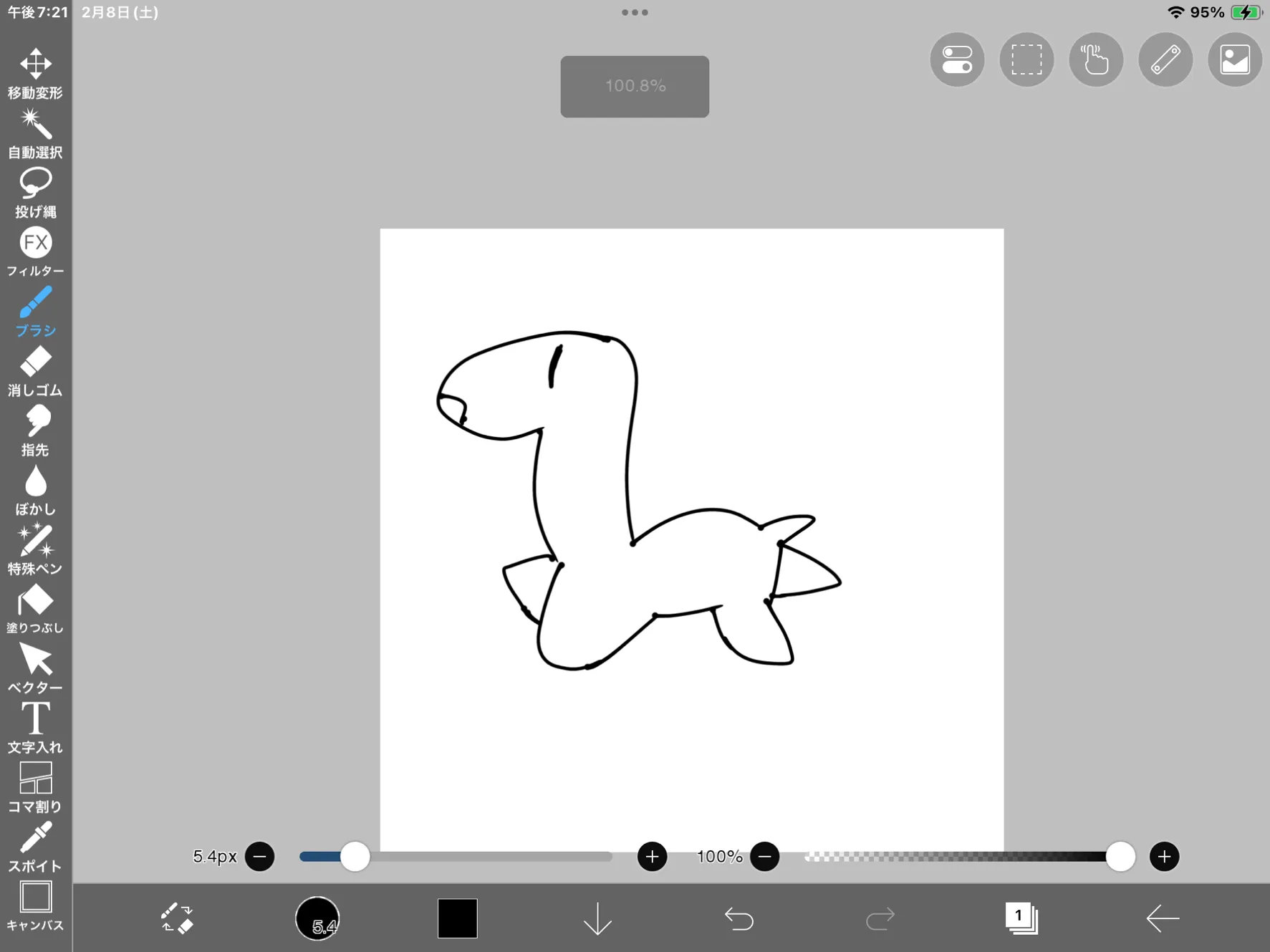This screenshot has width=1270, height=952.
Task: Select the Lasso (投げ縄) tool
Action: click(35, 193)
